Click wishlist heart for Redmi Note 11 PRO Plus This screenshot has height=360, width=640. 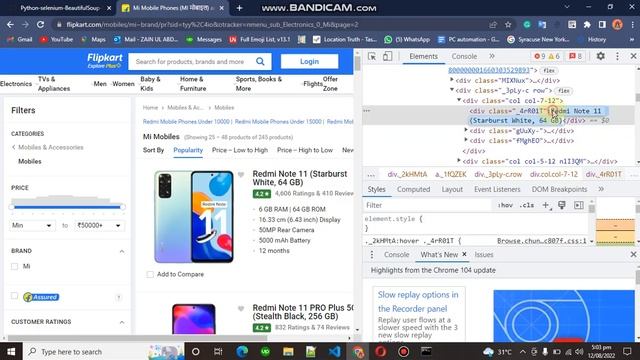(241, 309)
